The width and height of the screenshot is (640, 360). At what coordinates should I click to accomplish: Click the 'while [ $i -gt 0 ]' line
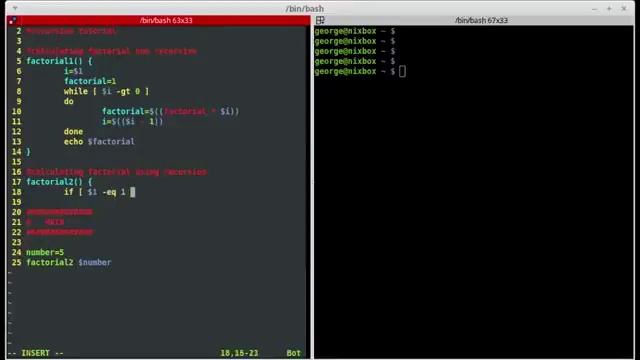coord(107,91)
